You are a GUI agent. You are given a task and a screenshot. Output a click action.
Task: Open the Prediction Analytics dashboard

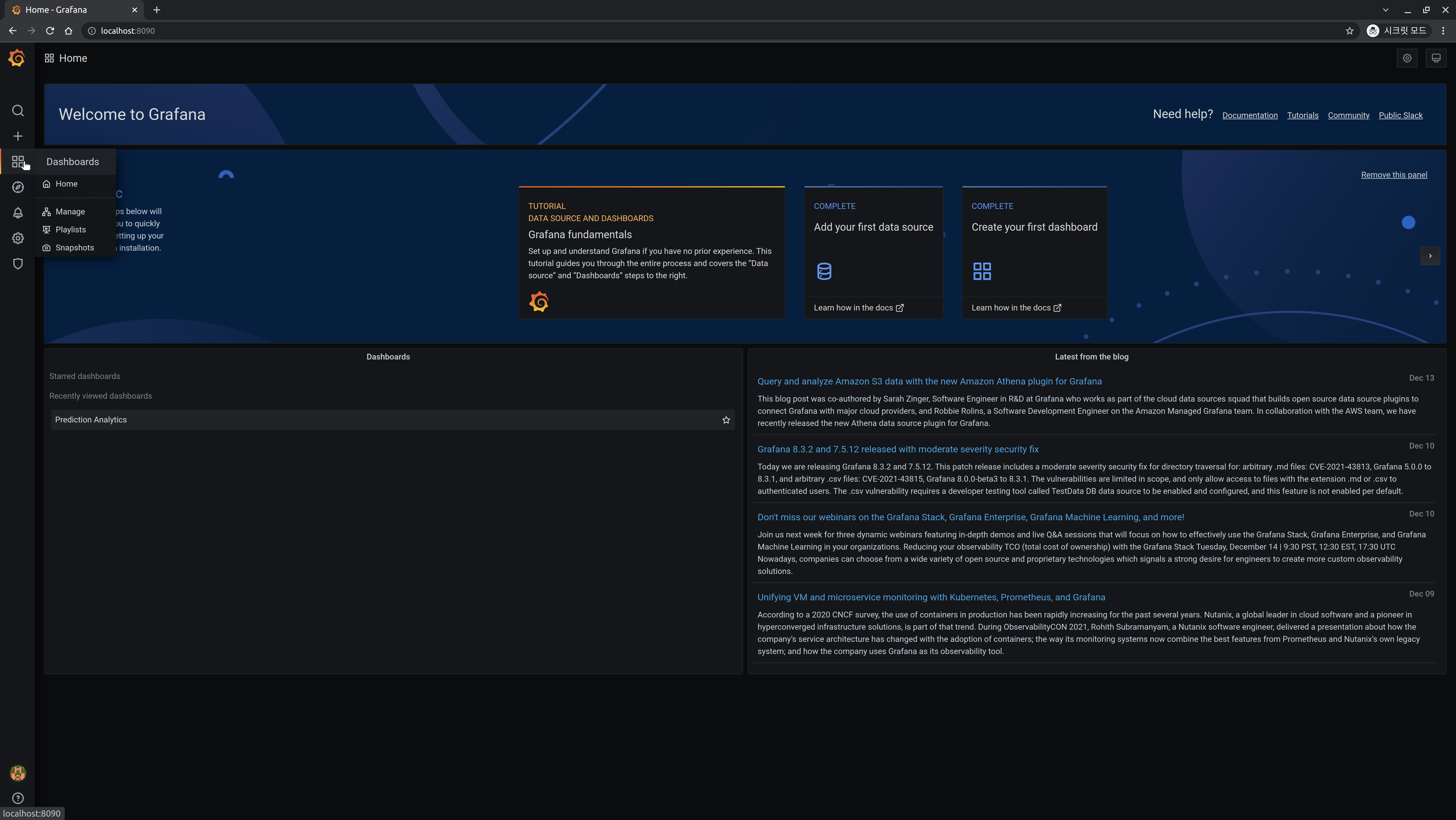coord(393,420)
